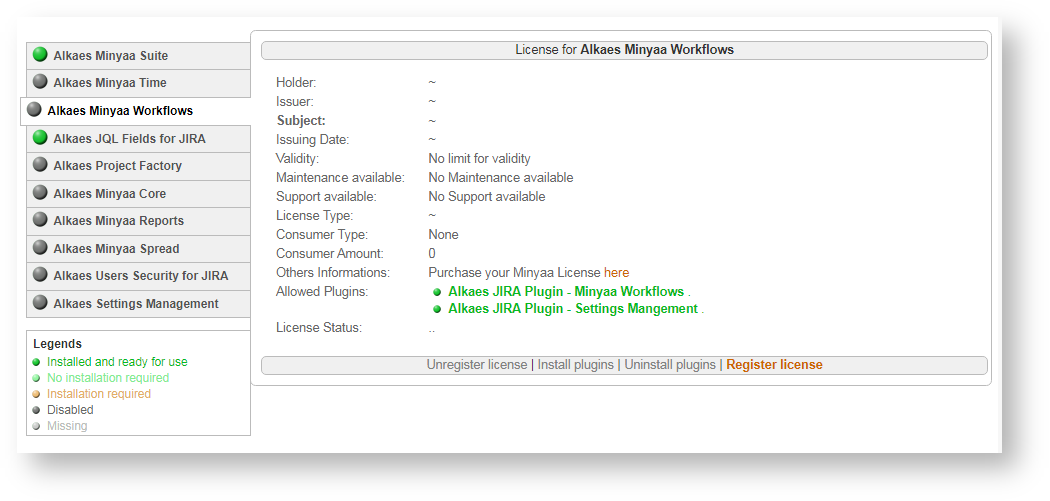
Task: Click legend dot for Installed and ready
Action: (x=37, y=362)
